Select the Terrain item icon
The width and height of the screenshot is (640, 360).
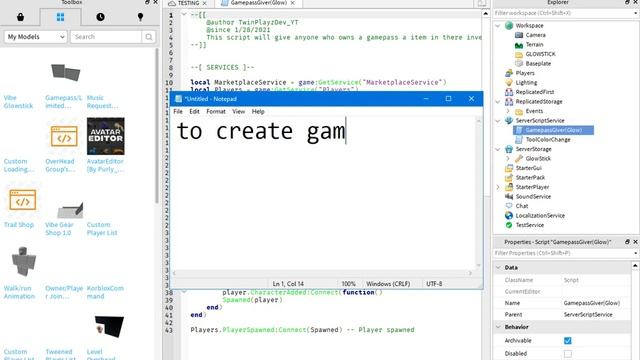(x=519, y=45)
